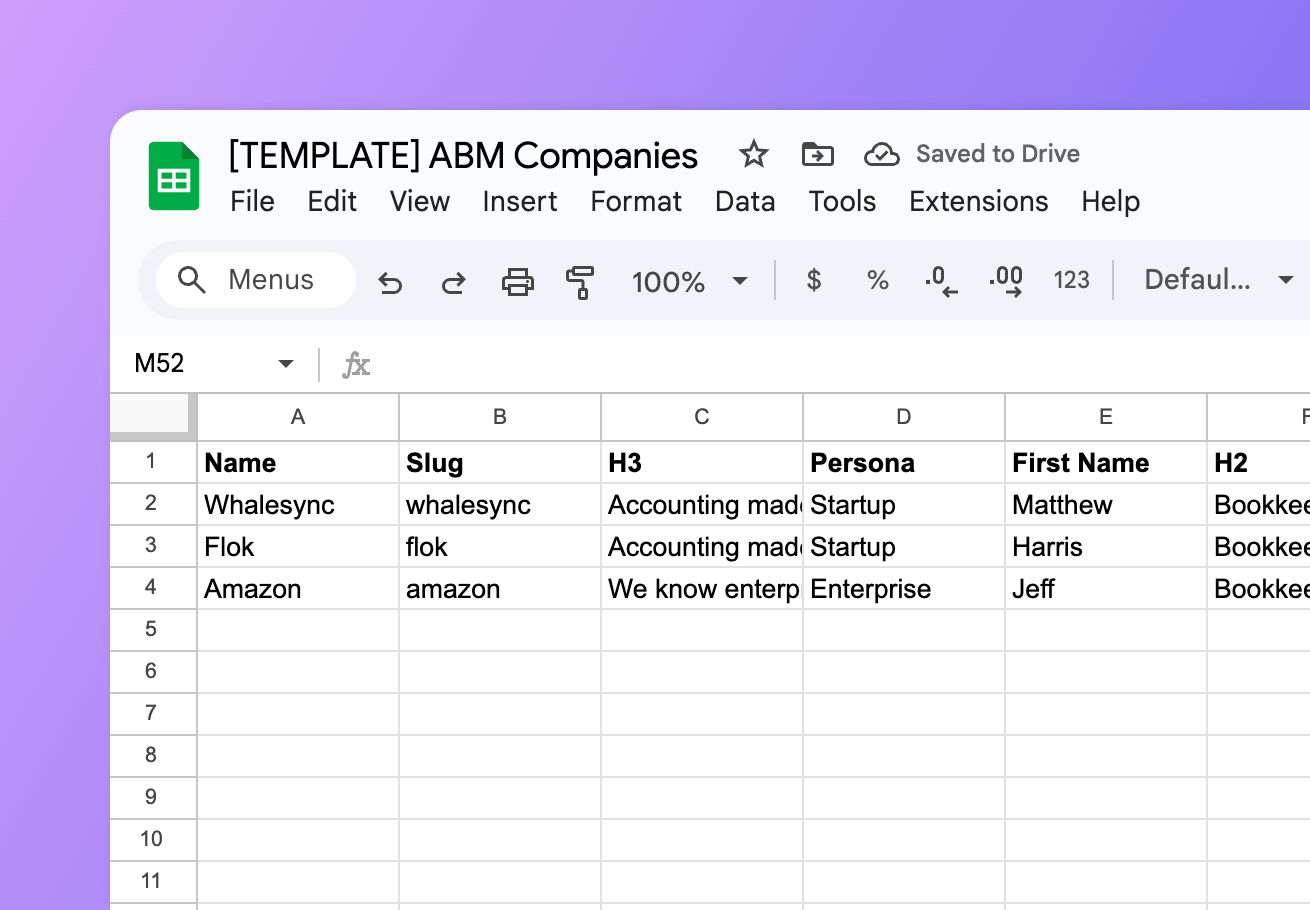Click the redo arrow icon

[453, 281]
